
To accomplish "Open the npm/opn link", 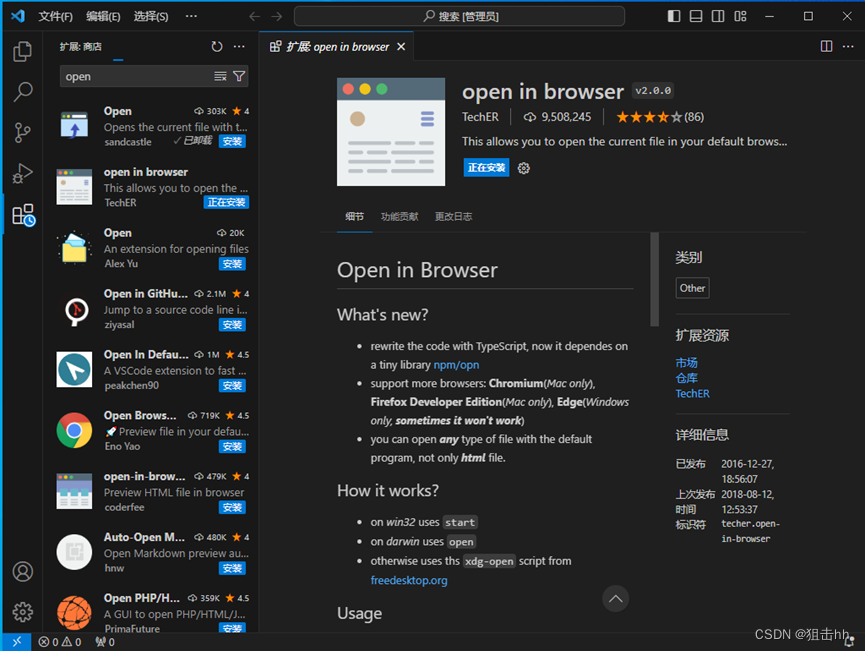I will coord(456,365).
